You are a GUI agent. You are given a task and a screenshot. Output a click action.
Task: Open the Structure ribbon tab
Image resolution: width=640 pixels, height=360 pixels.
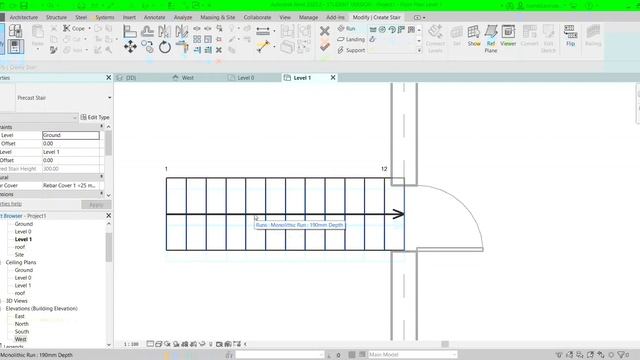click(56, 18)
